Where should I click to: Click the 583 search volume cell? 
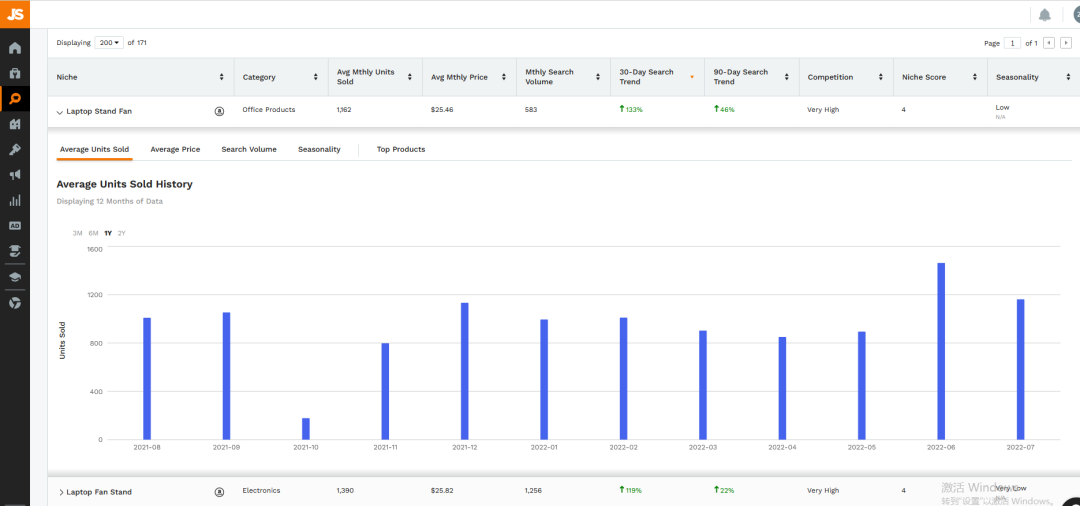531,109
